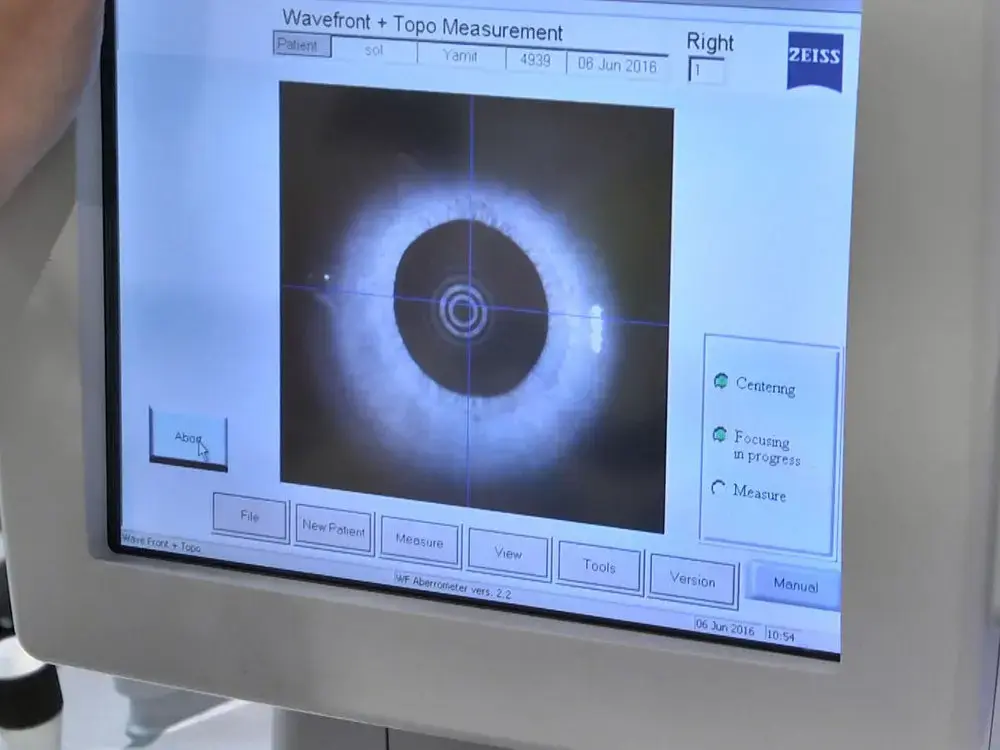Click 'WF Aberrometer vers. 2.2' text
Viewport: 1000px width, 750px height.
coord(453,586)
